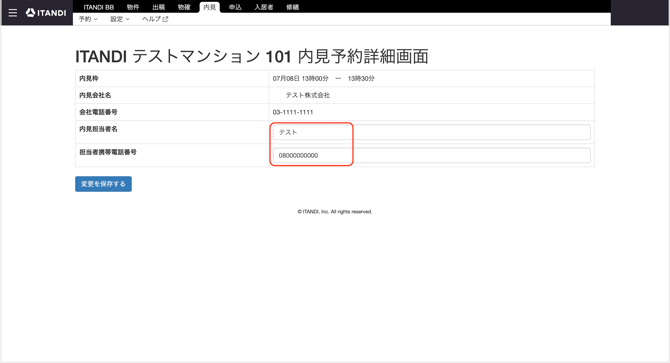The image size is (670, 363).
Task: Switch to the 修繕 tab
Action: [x=293, y=7]
